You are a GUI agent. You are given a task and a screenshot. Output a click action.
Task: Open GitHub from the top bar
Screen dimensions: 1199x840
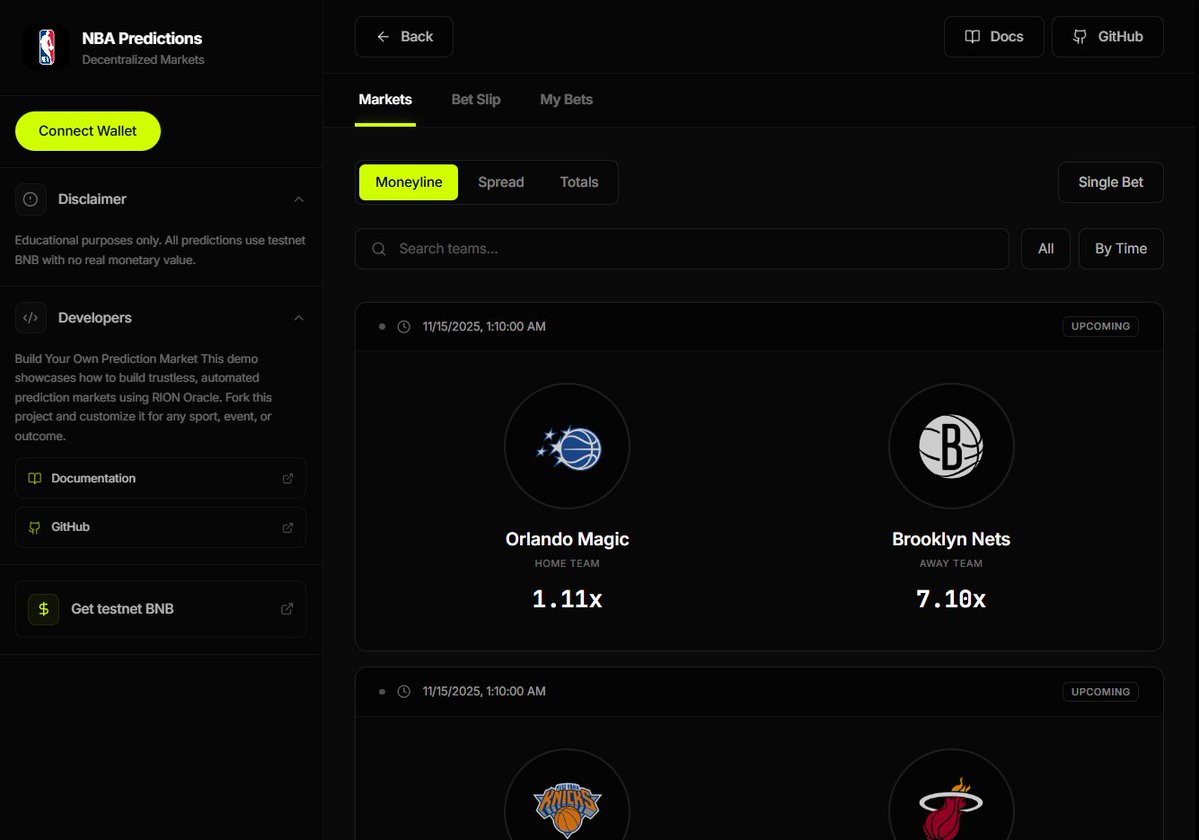click(1107, 37)
